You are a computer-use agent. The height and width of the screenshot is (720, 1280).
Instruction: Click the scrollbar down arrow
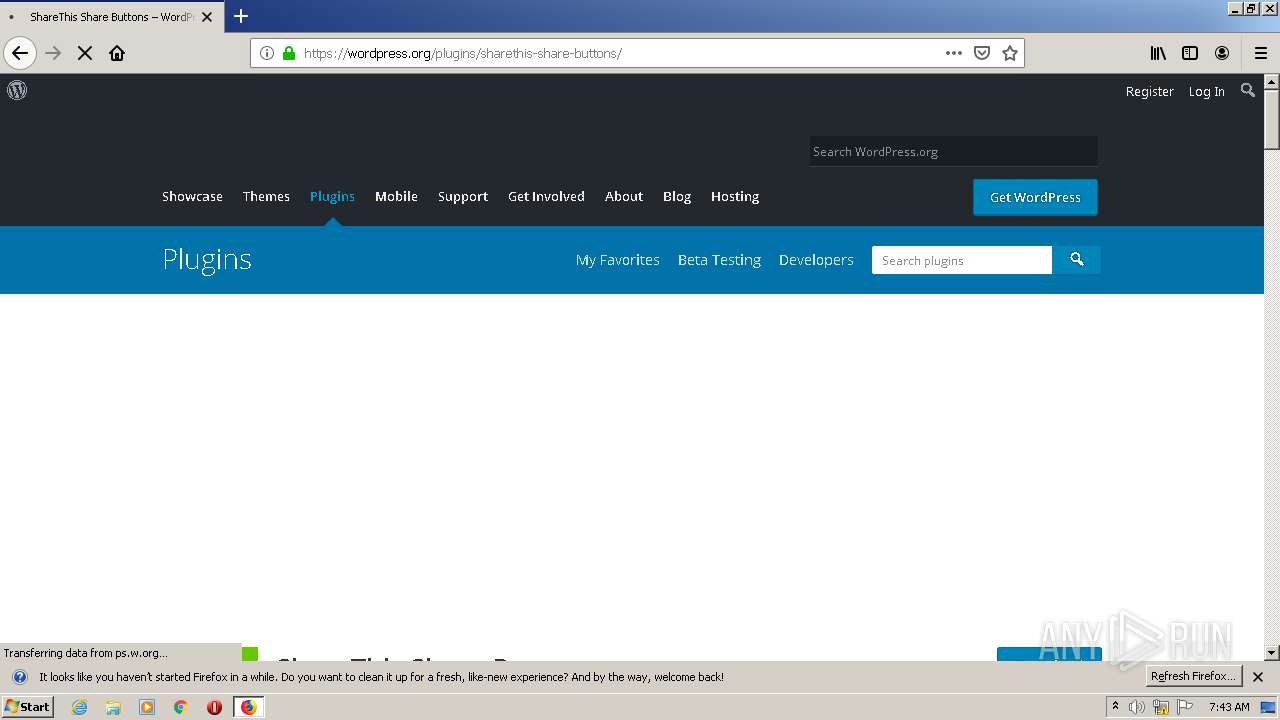pyautogui.click(x=1272, y=653)
